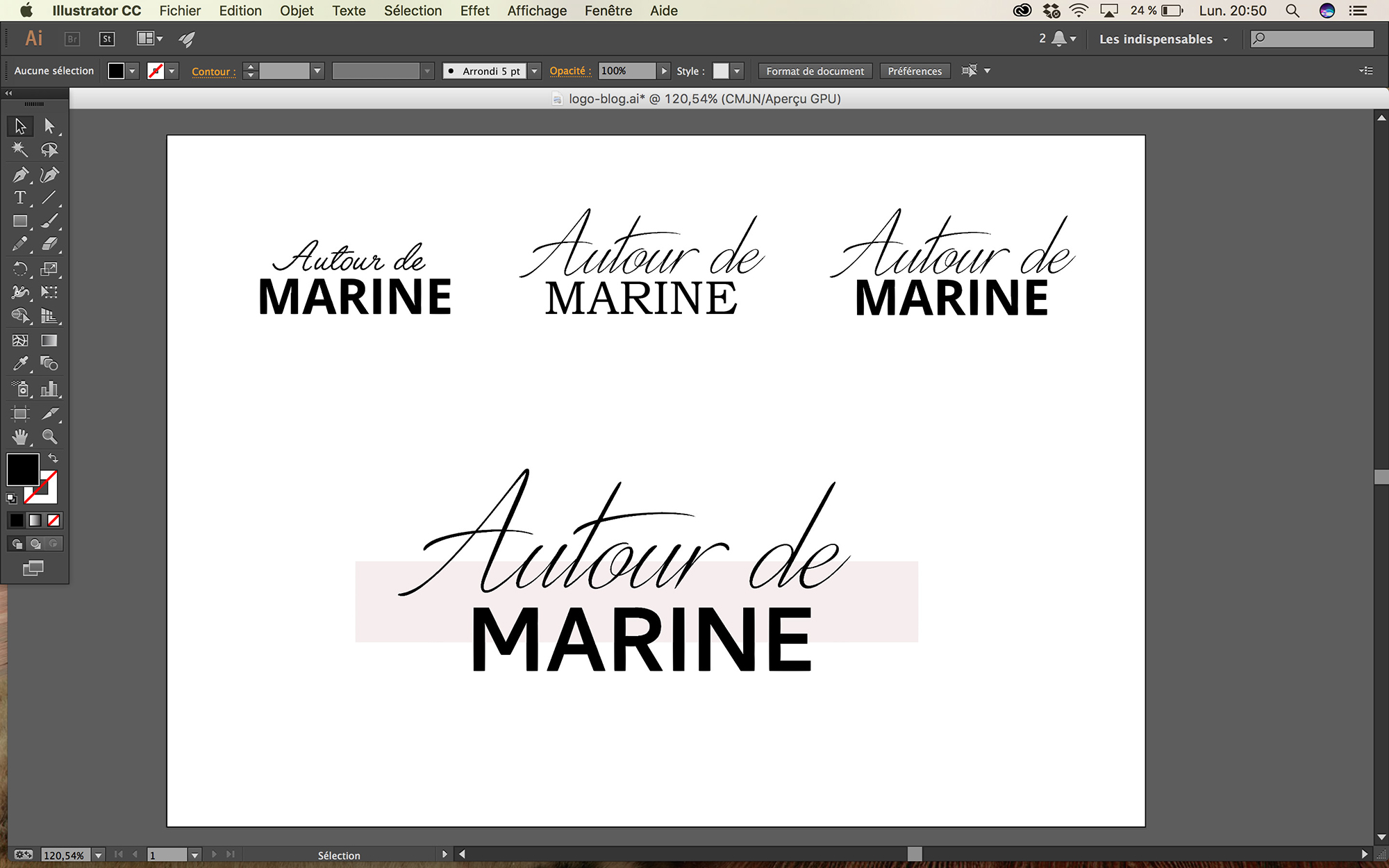Open the Arrondi 5 pt brush dropdown

(x=534, y=71)
